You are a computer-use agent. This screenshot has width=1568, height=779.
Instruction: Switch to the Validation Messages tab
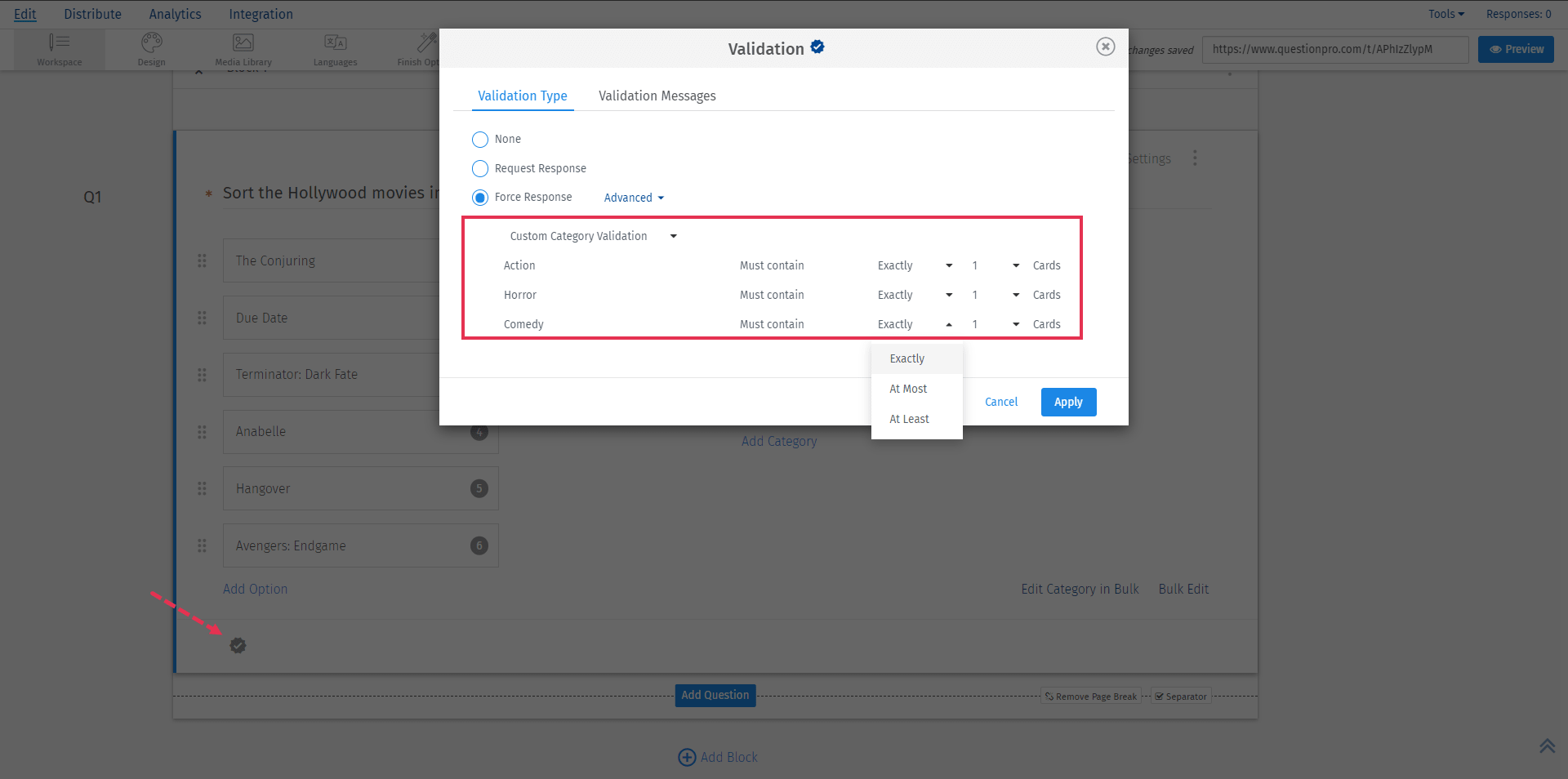tap(657, 96)
